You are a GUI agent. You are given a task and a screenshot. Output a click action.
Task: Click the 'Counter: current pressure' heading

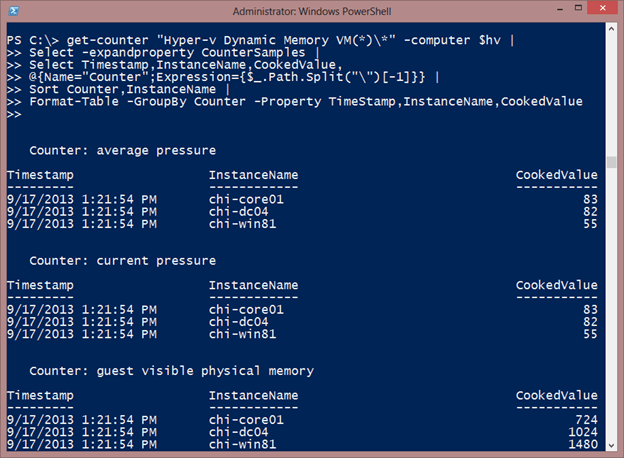123,261
